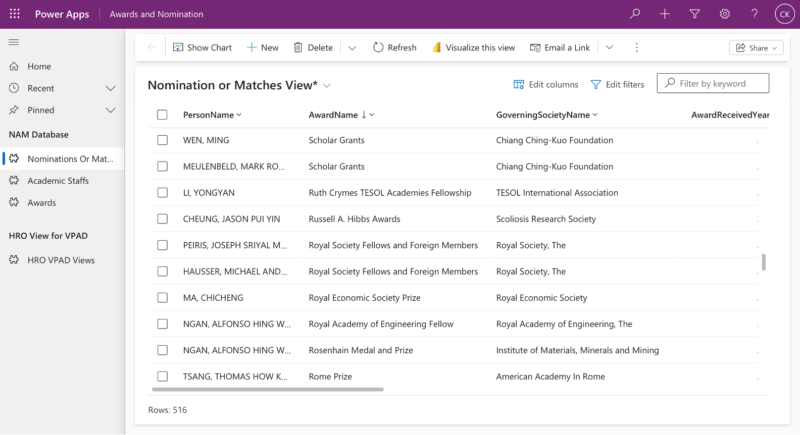Click Edit columns
800x435 pixels.
click(x=546, y=85)
